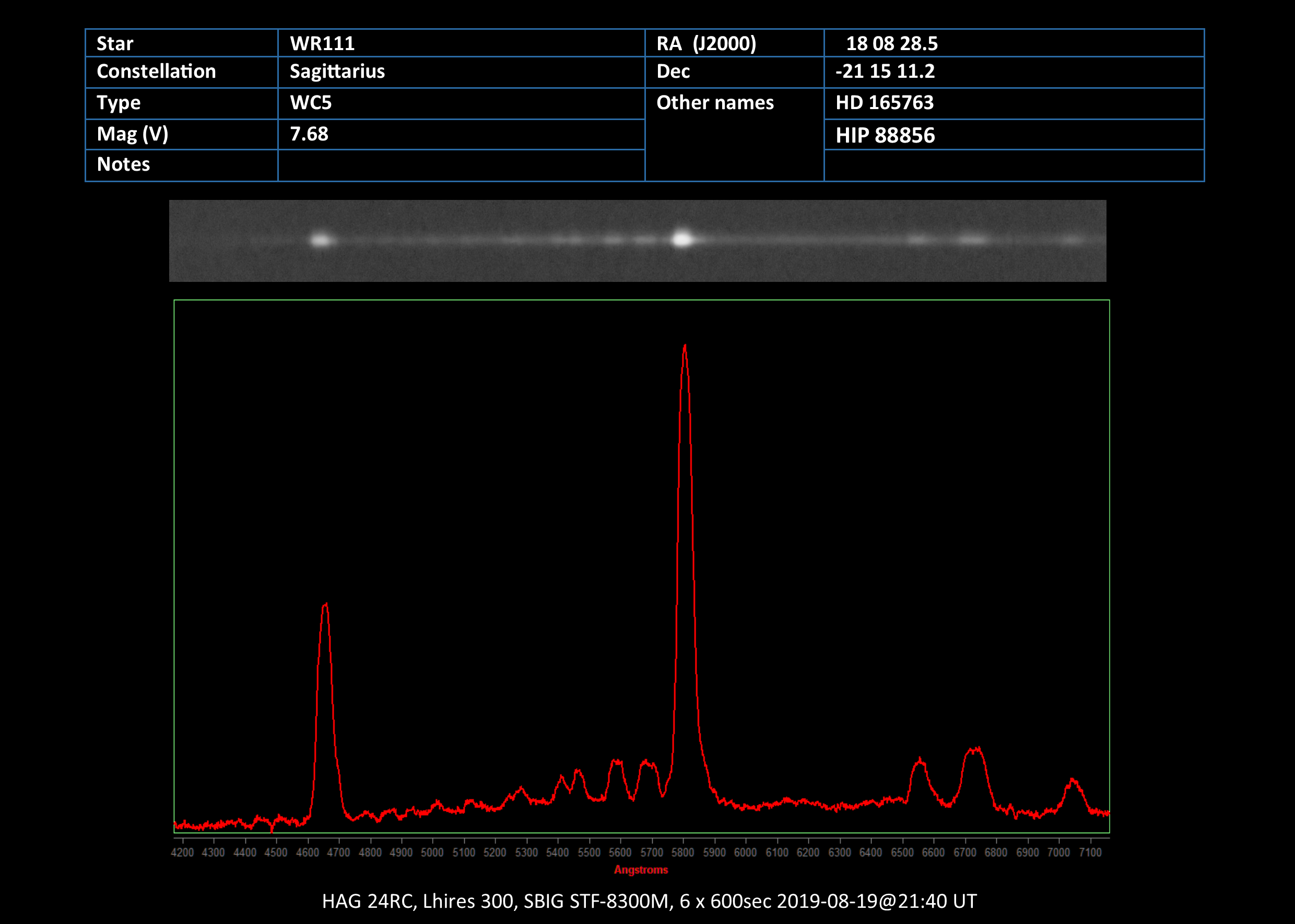
Task: Click the WC5 type value
Action: [311, 103]
